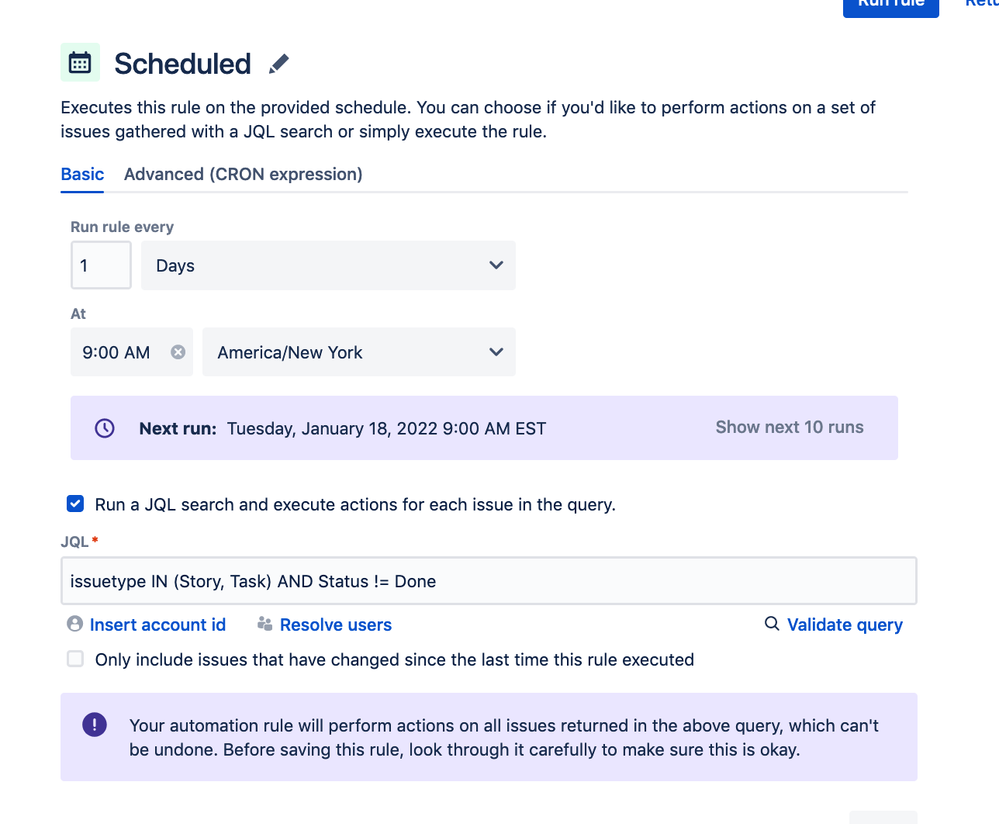
Task: Click the pencil edit icon beside Scheduled
Action: 279,64
